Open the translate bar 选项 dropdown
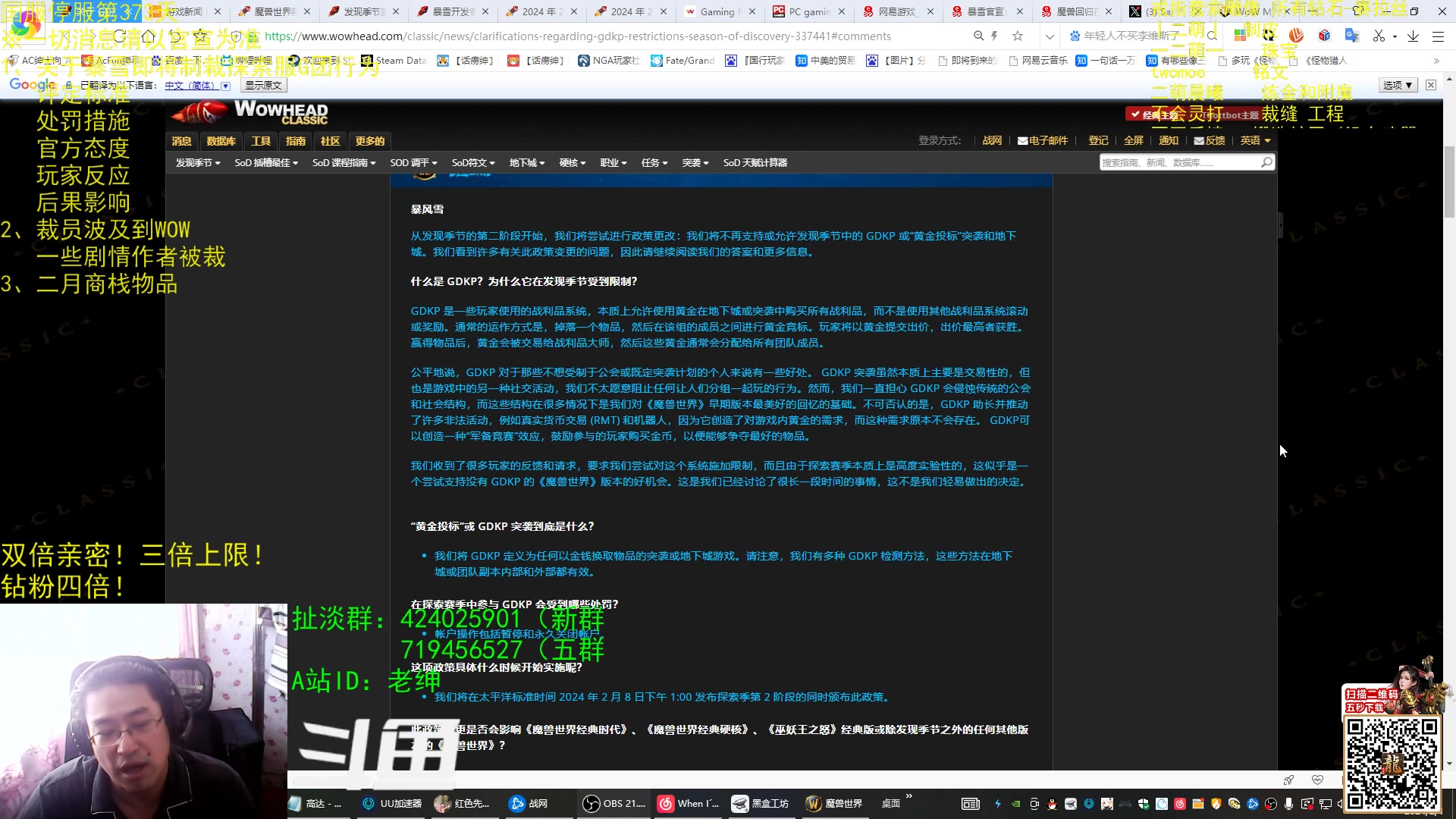Screen dimensions: 1456x819 pos(1397,85)
